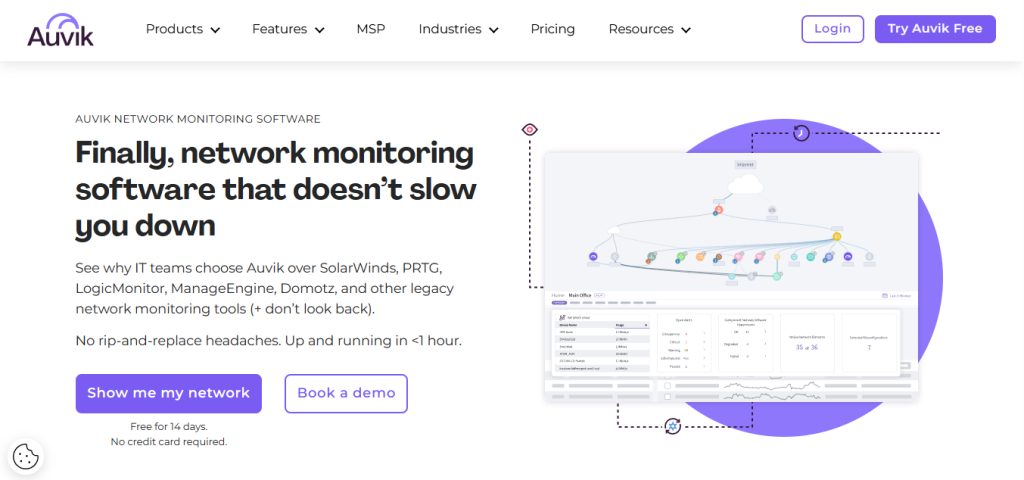Expand the Features dropdown menu
The height and width of the screenshot is (480, 1024).
[288, 29]
